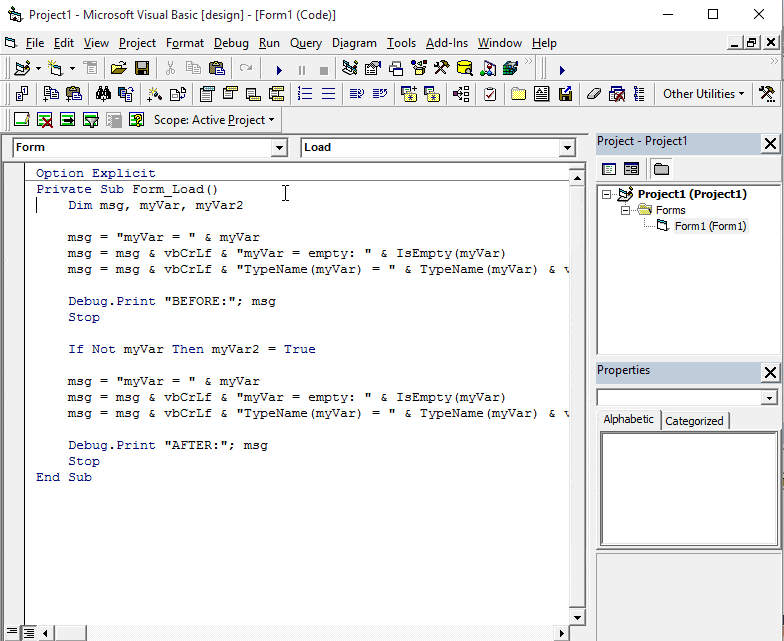Switch to the Categorized properties tab
784x641 pixels.
pyautogui.click(x=694, y=421)
